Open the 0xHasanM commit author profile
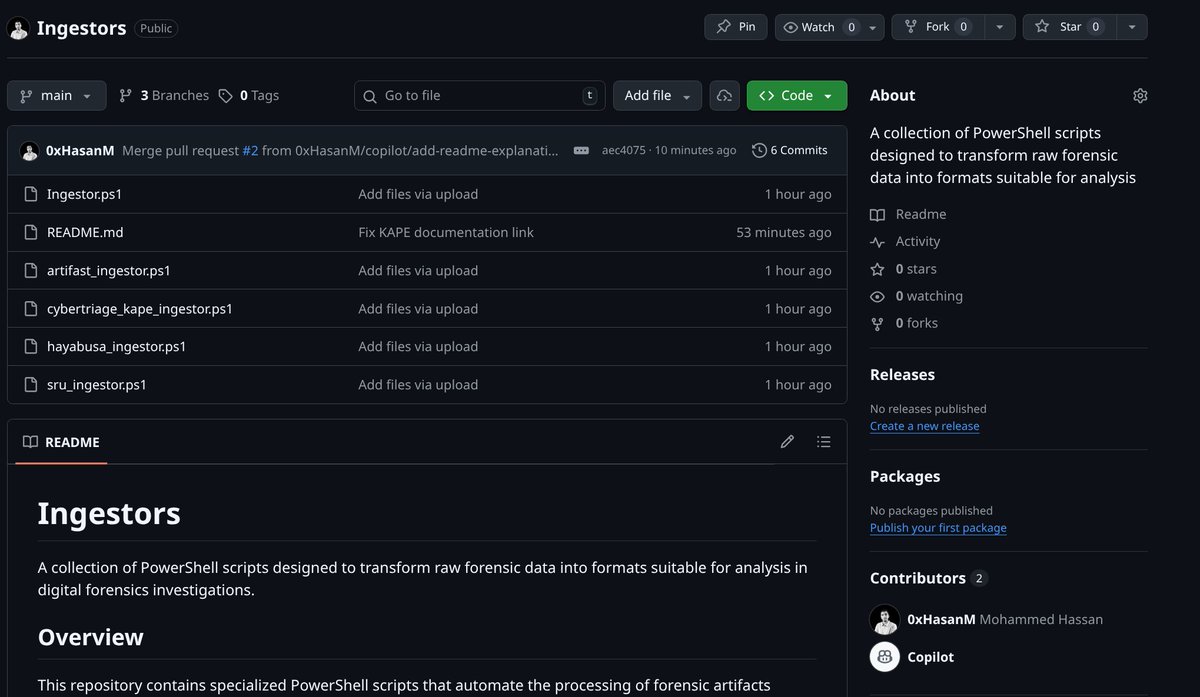This screenshot has height=697, width=1200. (x=80, y=150)
